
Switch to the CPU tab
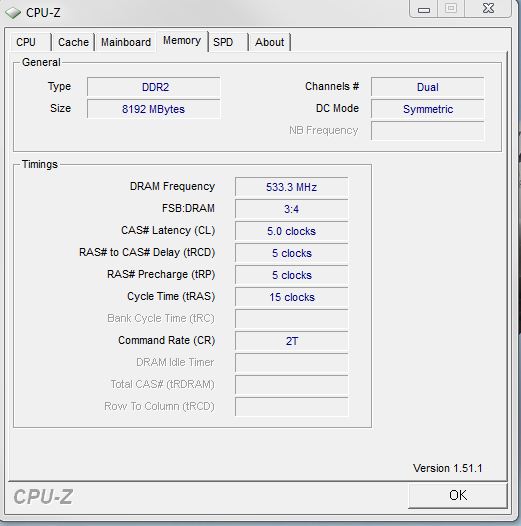[31, 42]
